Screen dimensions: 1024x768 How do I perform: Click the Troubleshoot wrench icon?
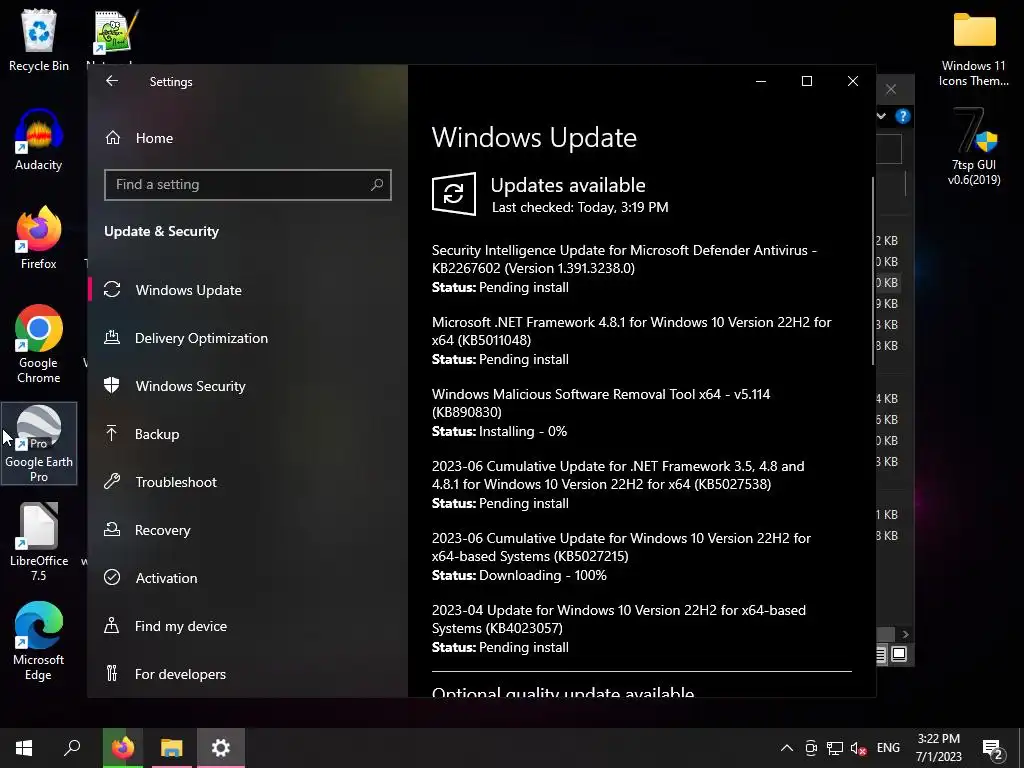click(112, 481)
